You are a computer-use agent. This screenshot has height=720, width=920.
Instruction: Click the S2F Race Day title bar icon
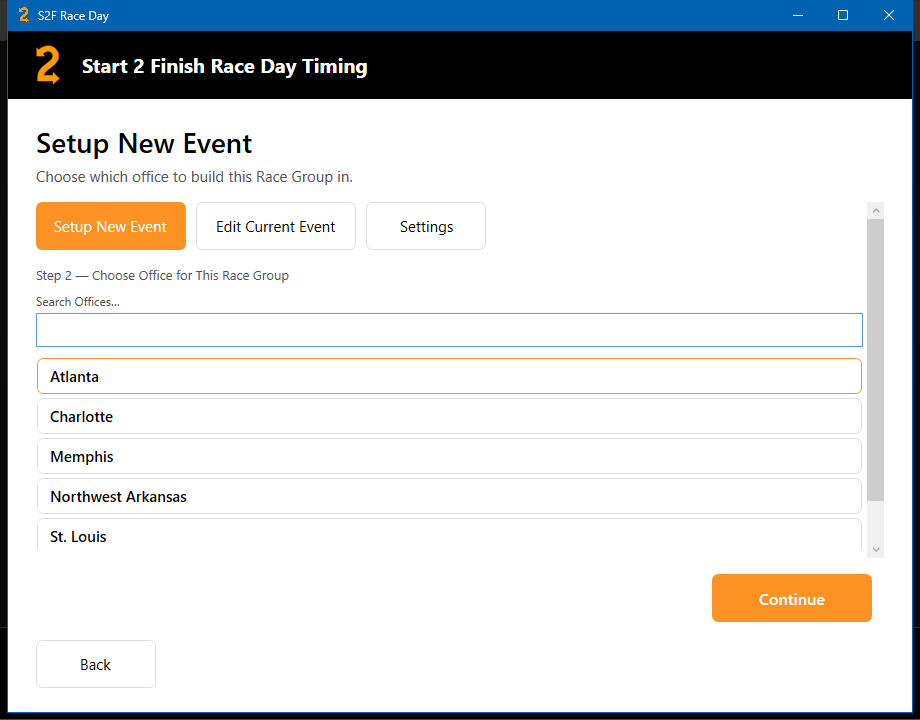tap(23, 15)
